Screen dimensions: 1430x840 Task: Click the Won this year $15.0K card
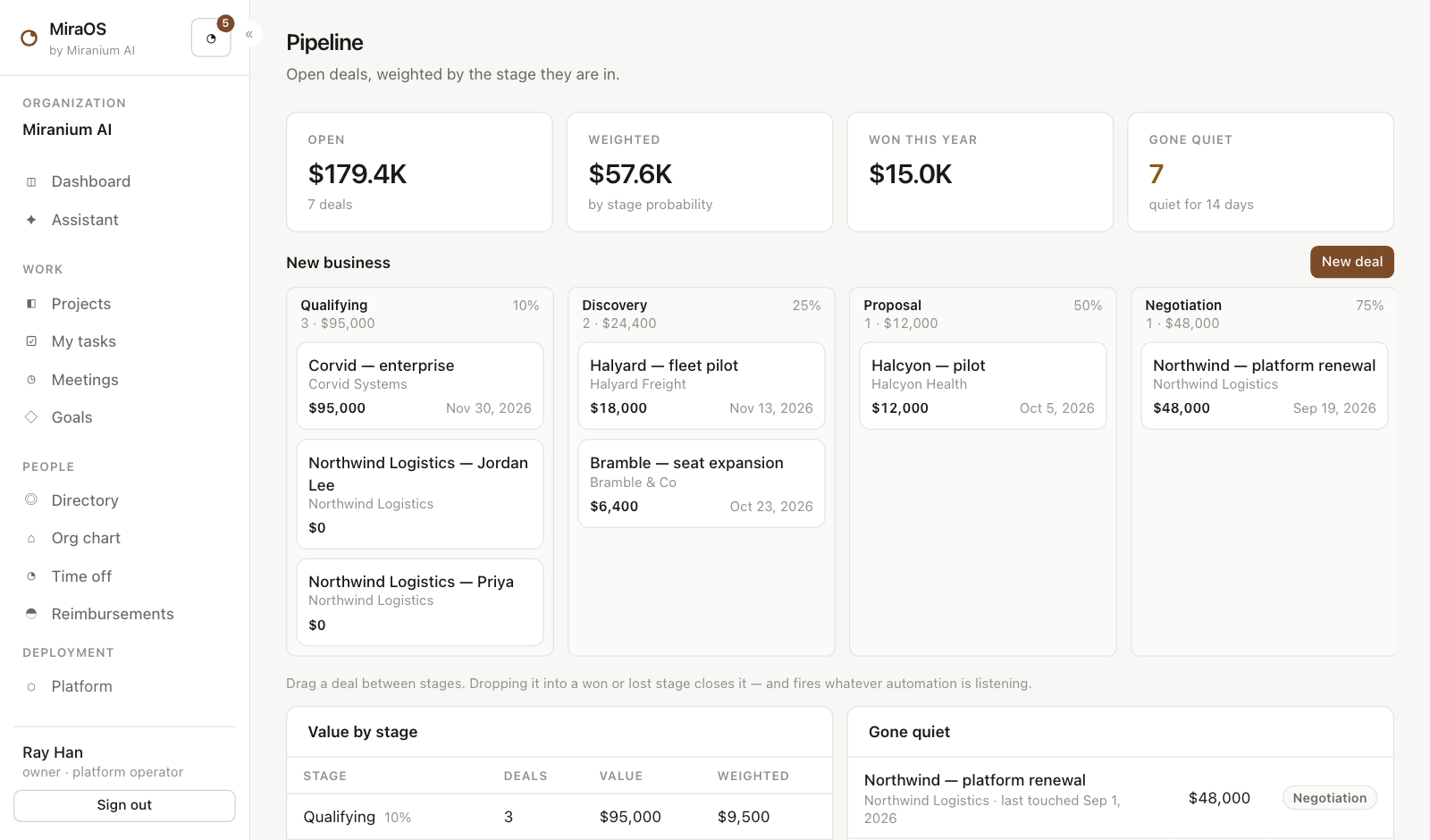pos(980,172)
